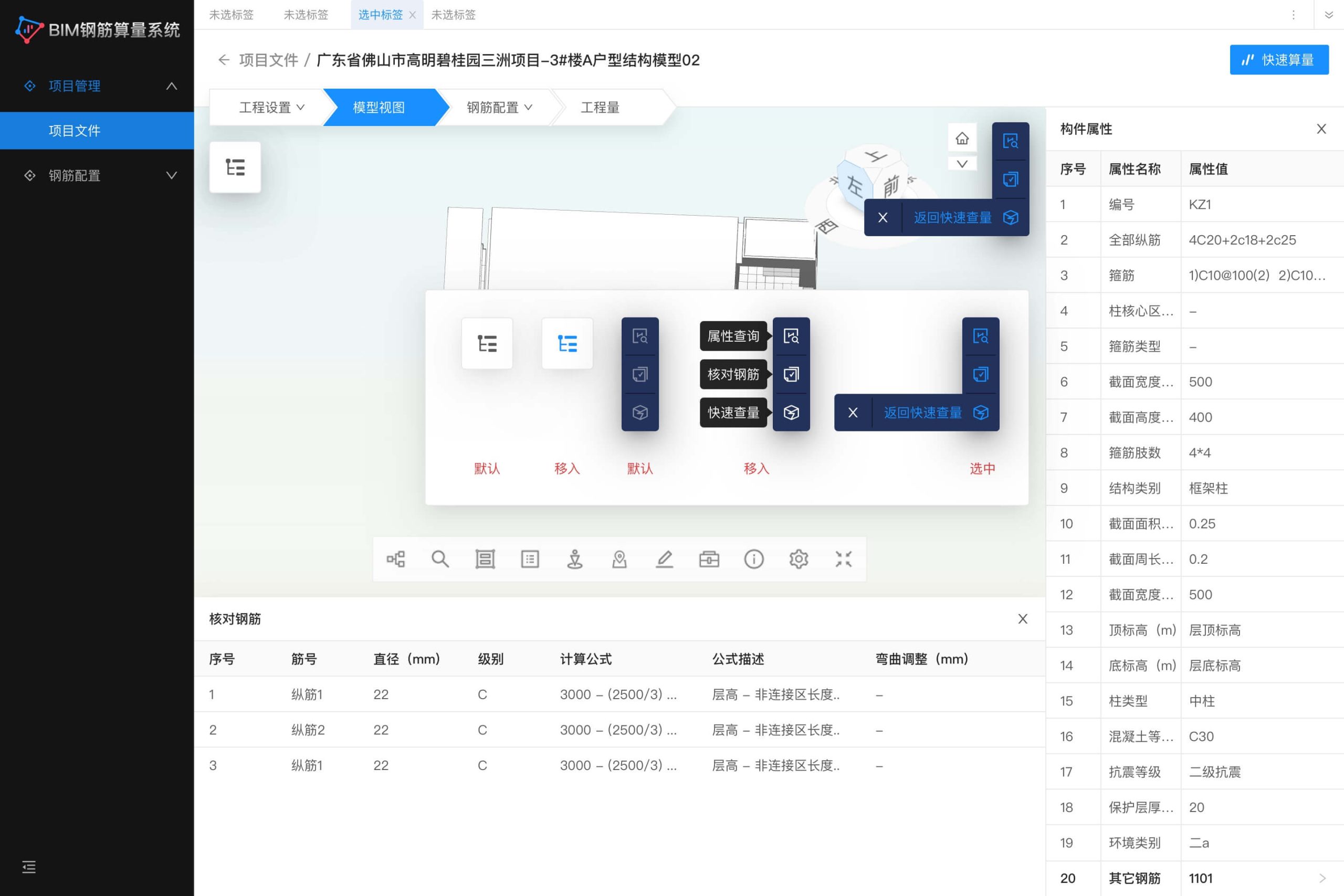Screen dimensions: 1344x896
Task: Toggle the model tree panel button
Action: [235, 167]
